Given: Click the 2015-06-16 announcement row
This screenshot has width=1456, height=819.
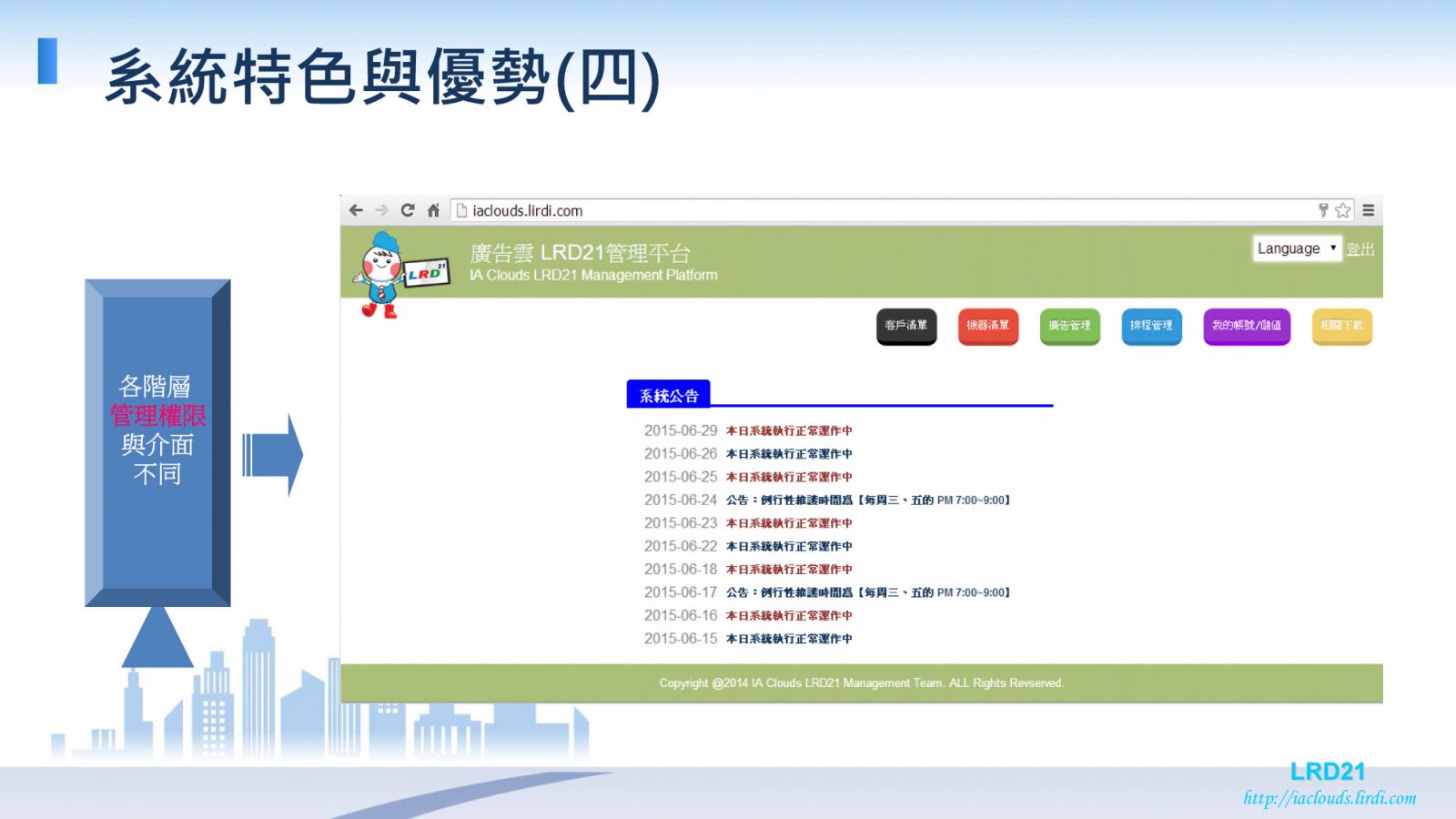Looking at the screenshot, I should (x=748, y=615).
